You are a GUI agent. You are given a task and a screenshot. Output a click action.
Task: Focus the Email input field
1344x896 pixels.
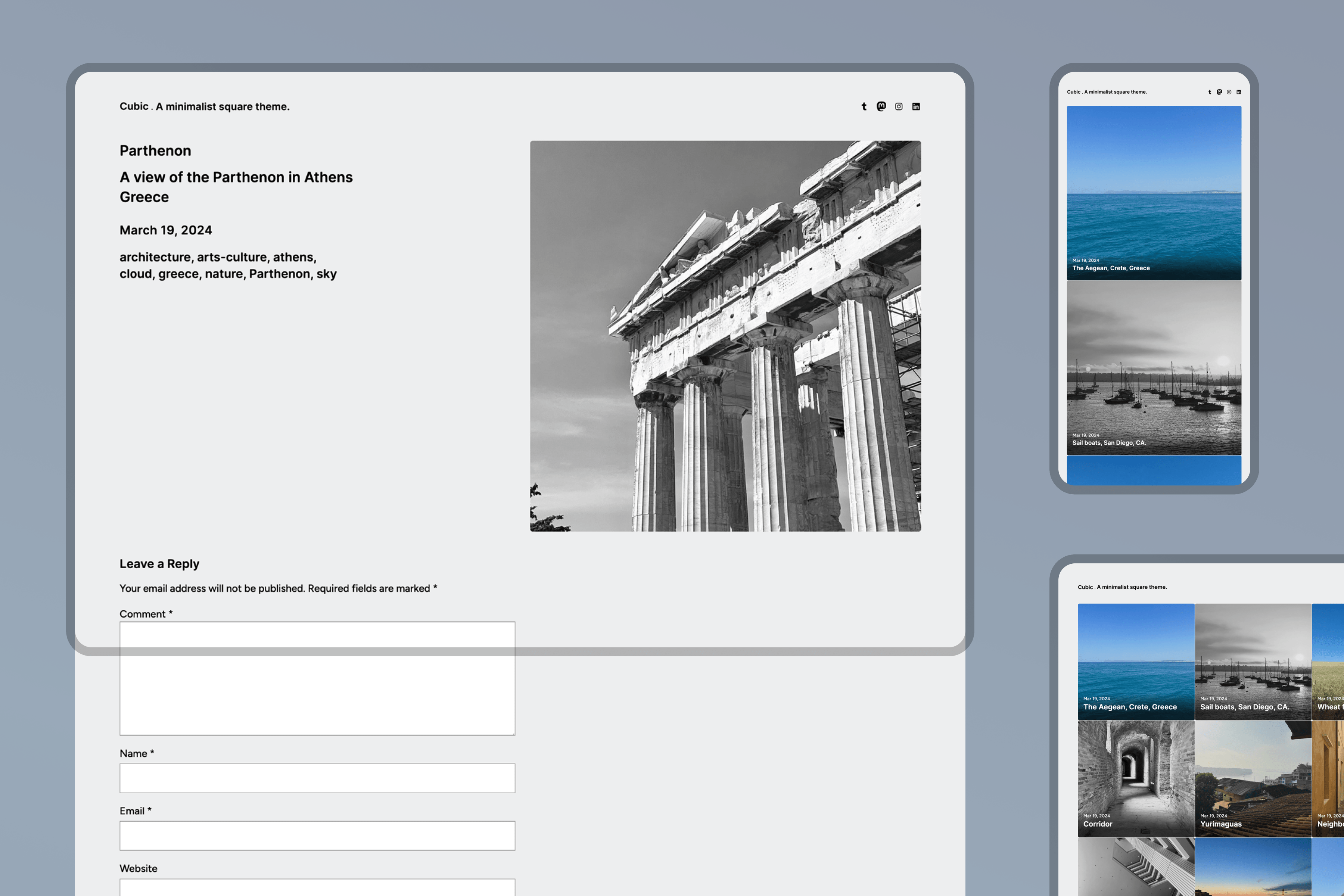(x=317, y=836)
